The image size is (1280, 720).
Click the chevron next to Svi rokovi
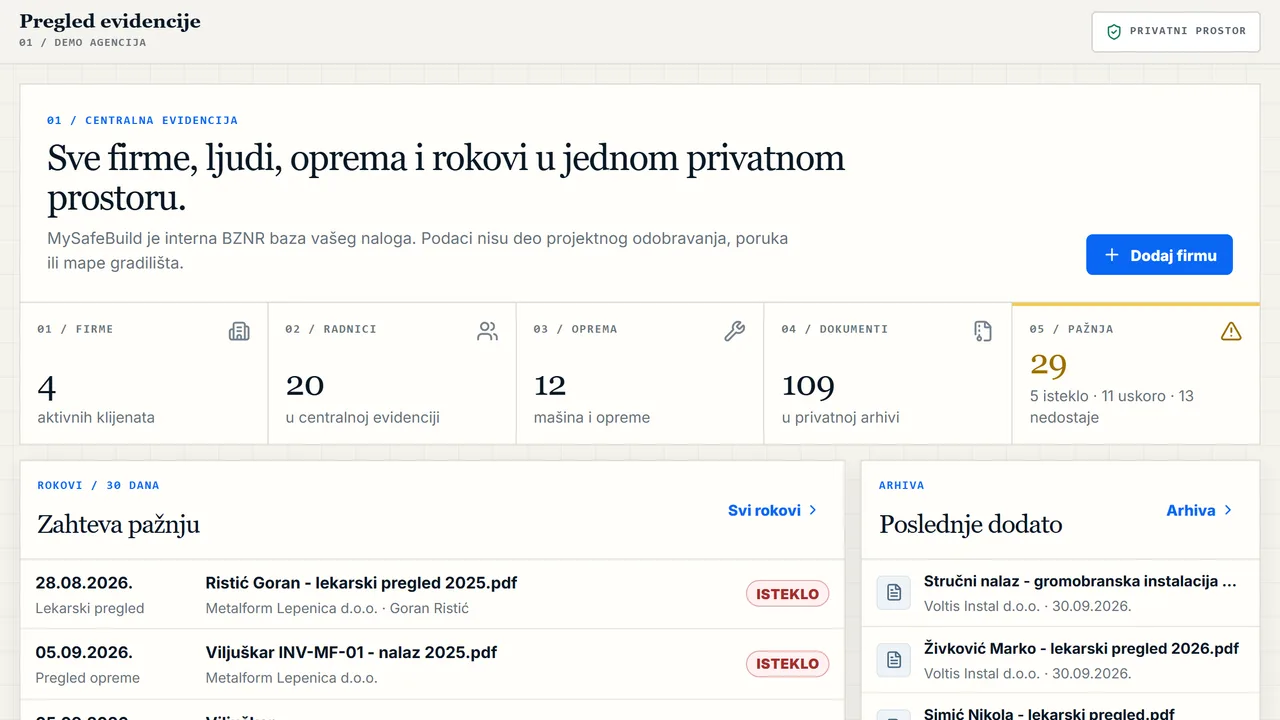point(813,510)
